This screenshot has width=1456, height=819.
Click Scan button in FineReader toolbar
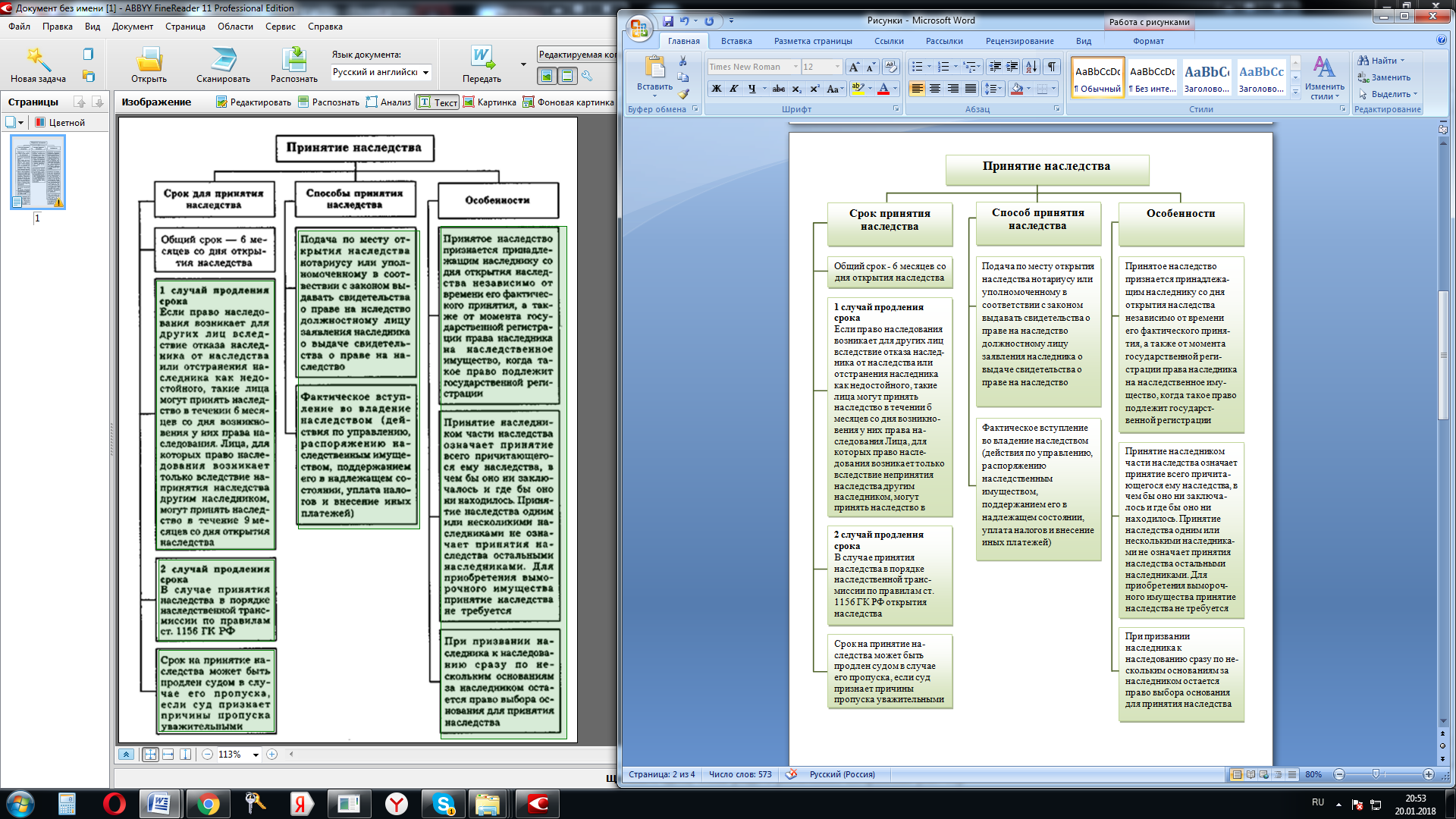click(x=223, y=64)
